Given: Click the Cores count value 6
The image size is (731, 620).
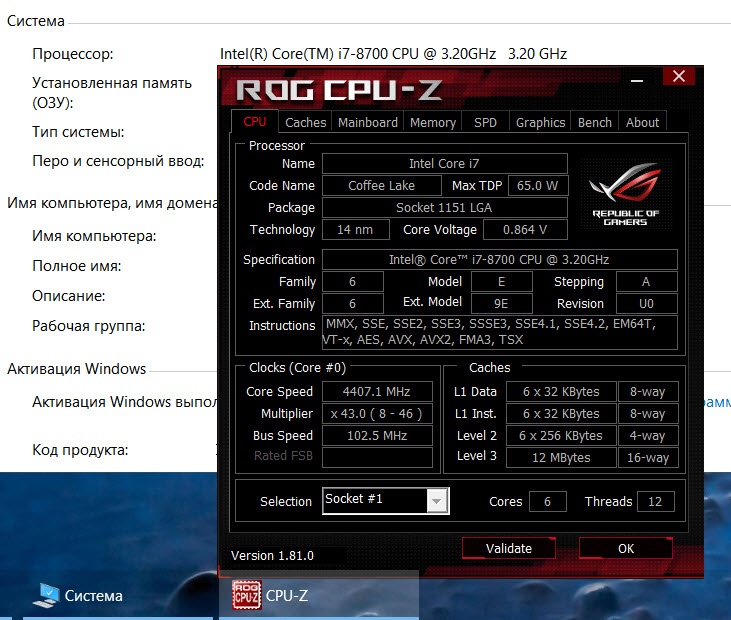Looking at the screenshot, I should point(548,502).
